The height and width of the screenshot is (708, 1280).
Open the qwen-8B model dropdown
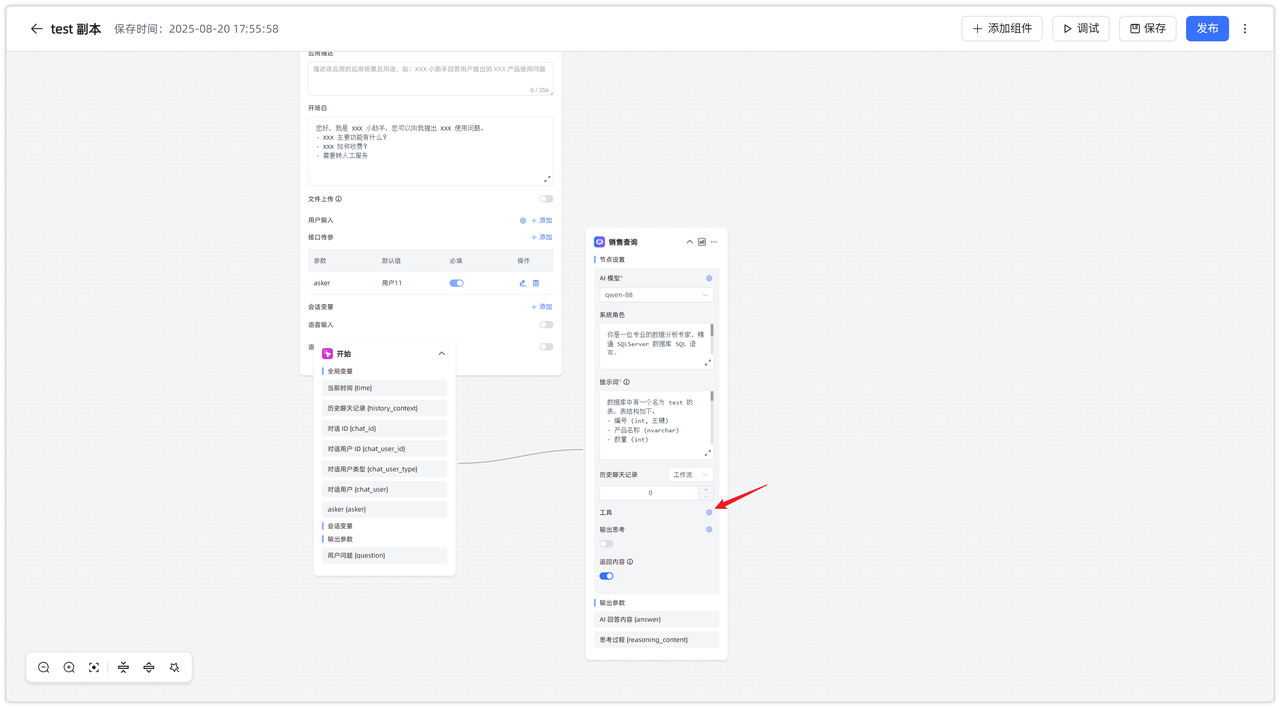656,294
